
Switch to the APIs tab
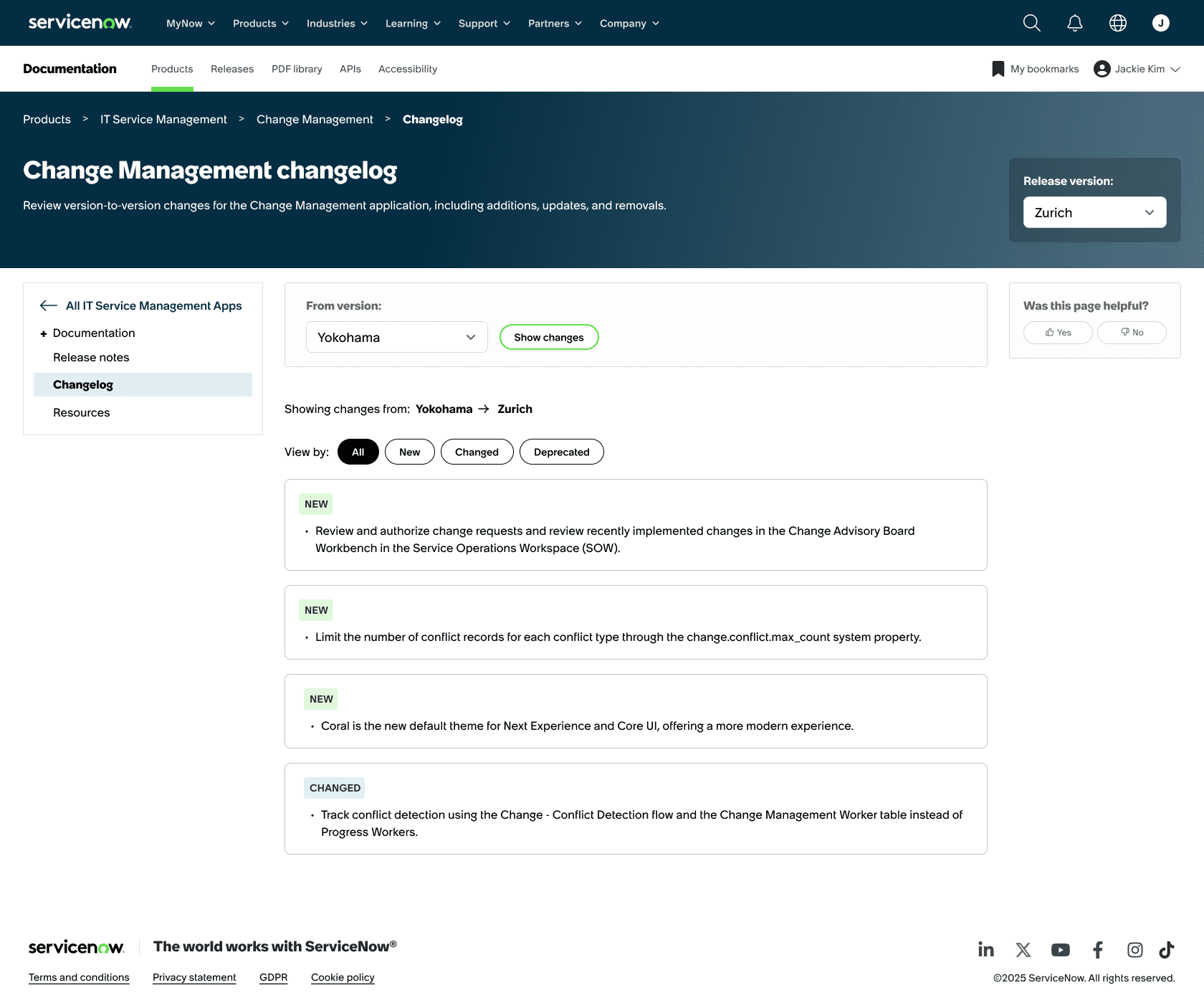pyautogui.click(x=350, y=69)
